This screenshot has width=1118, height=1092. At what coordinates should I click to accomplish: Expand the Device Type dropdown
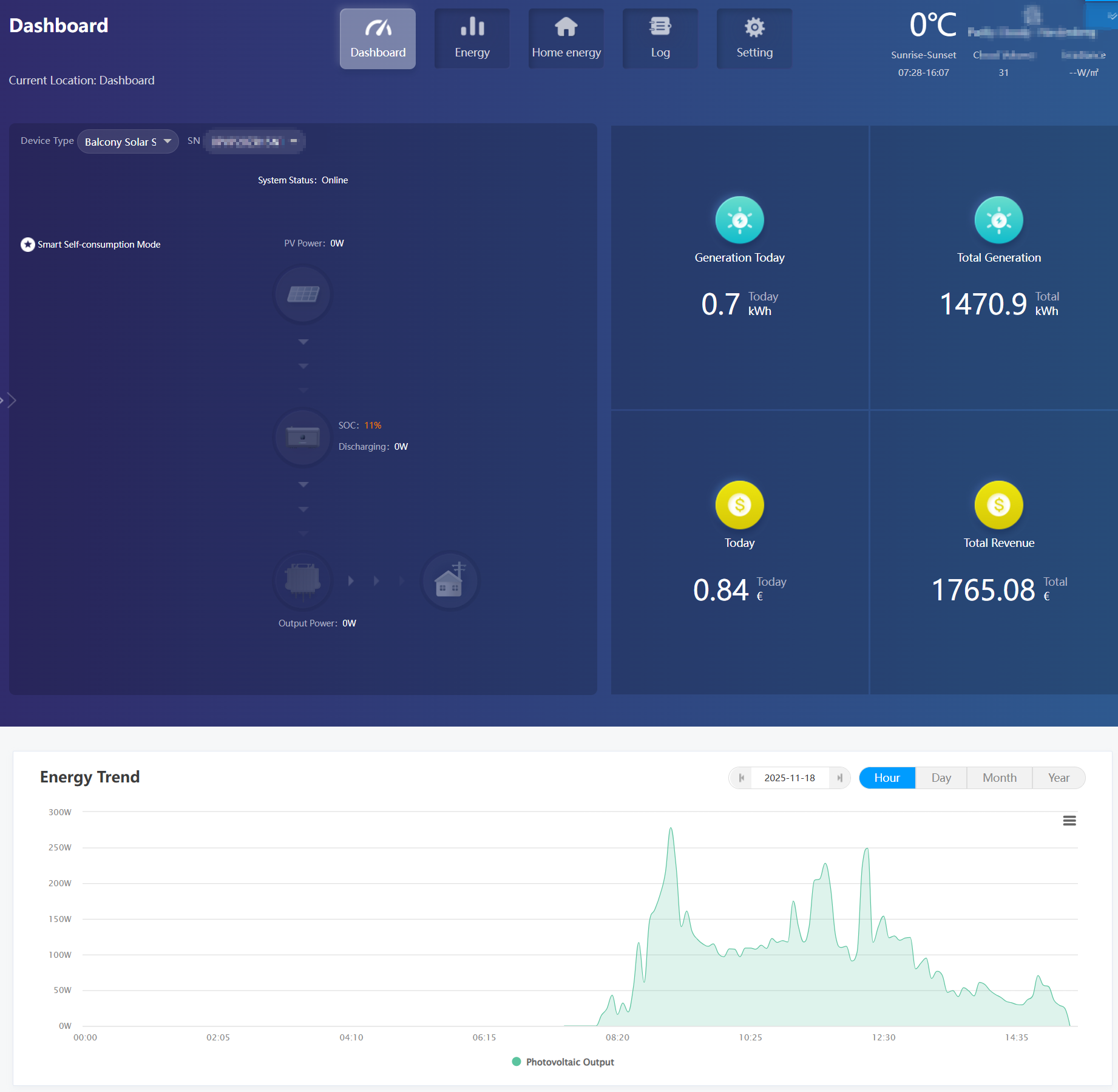(x=128, y=141)
